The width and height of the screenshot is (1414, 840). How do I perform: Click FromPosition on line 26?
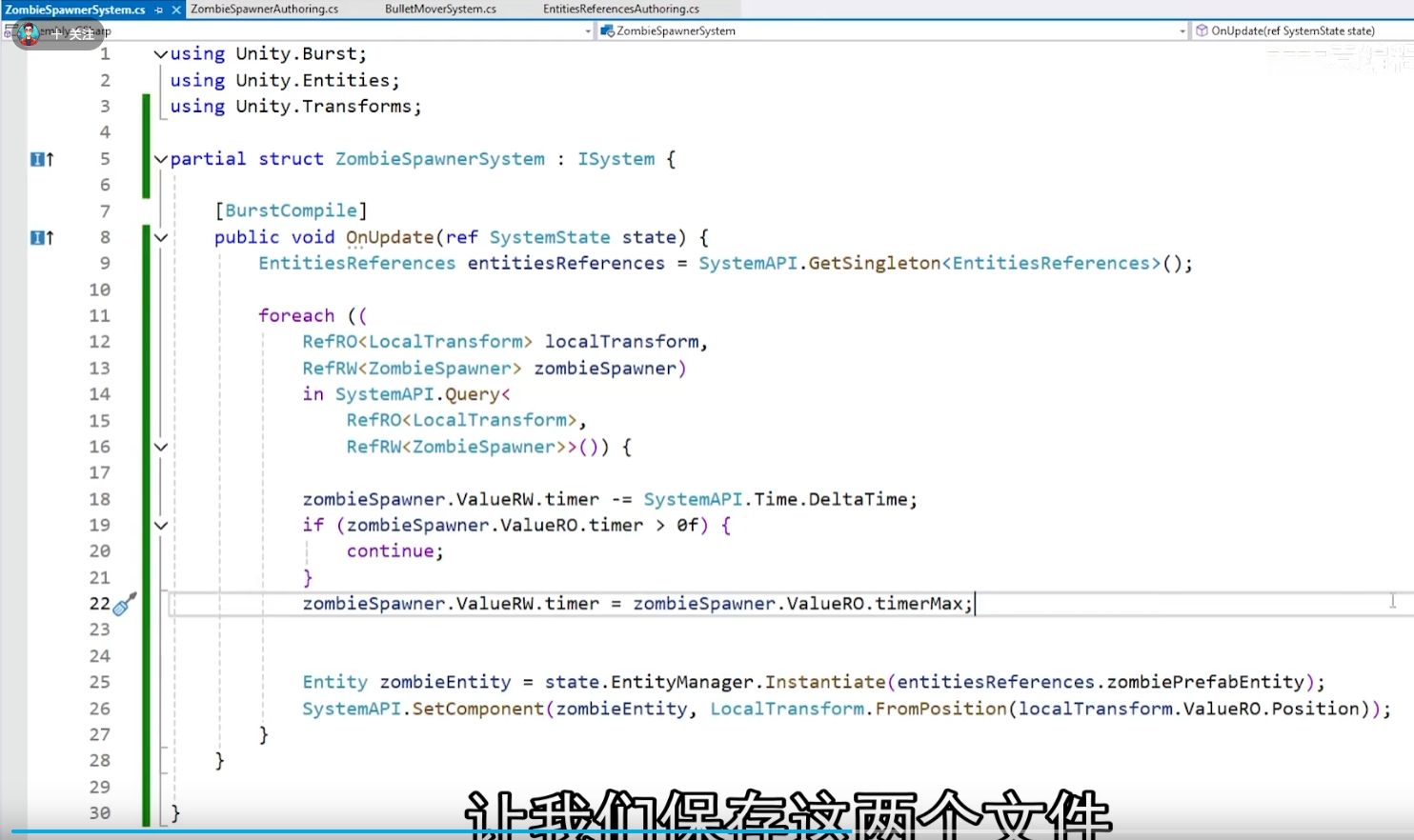click(x=941, y=709)
